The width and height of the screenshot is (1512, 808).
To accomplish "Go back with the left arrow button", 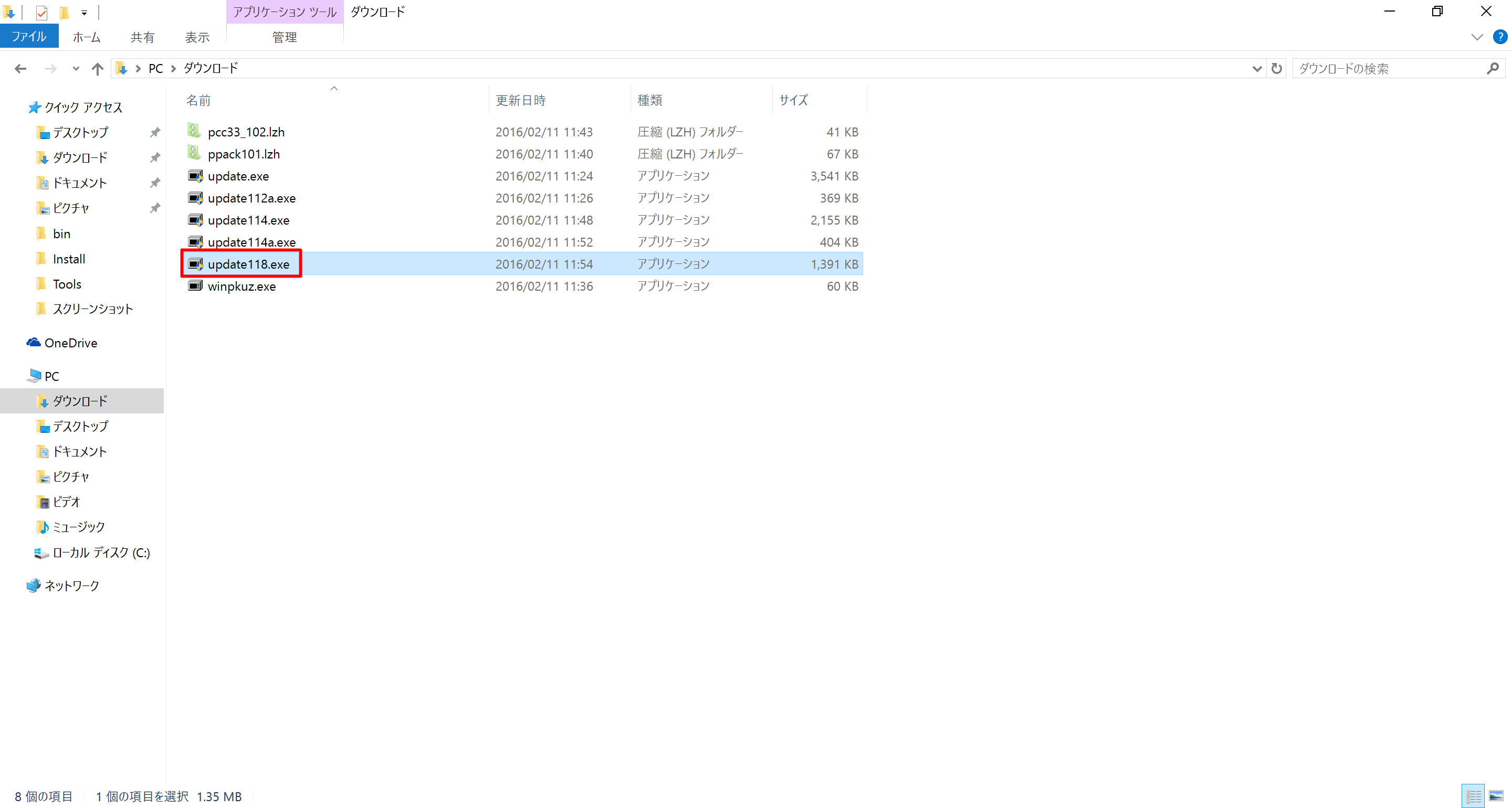I will click(x=20, y=69).
